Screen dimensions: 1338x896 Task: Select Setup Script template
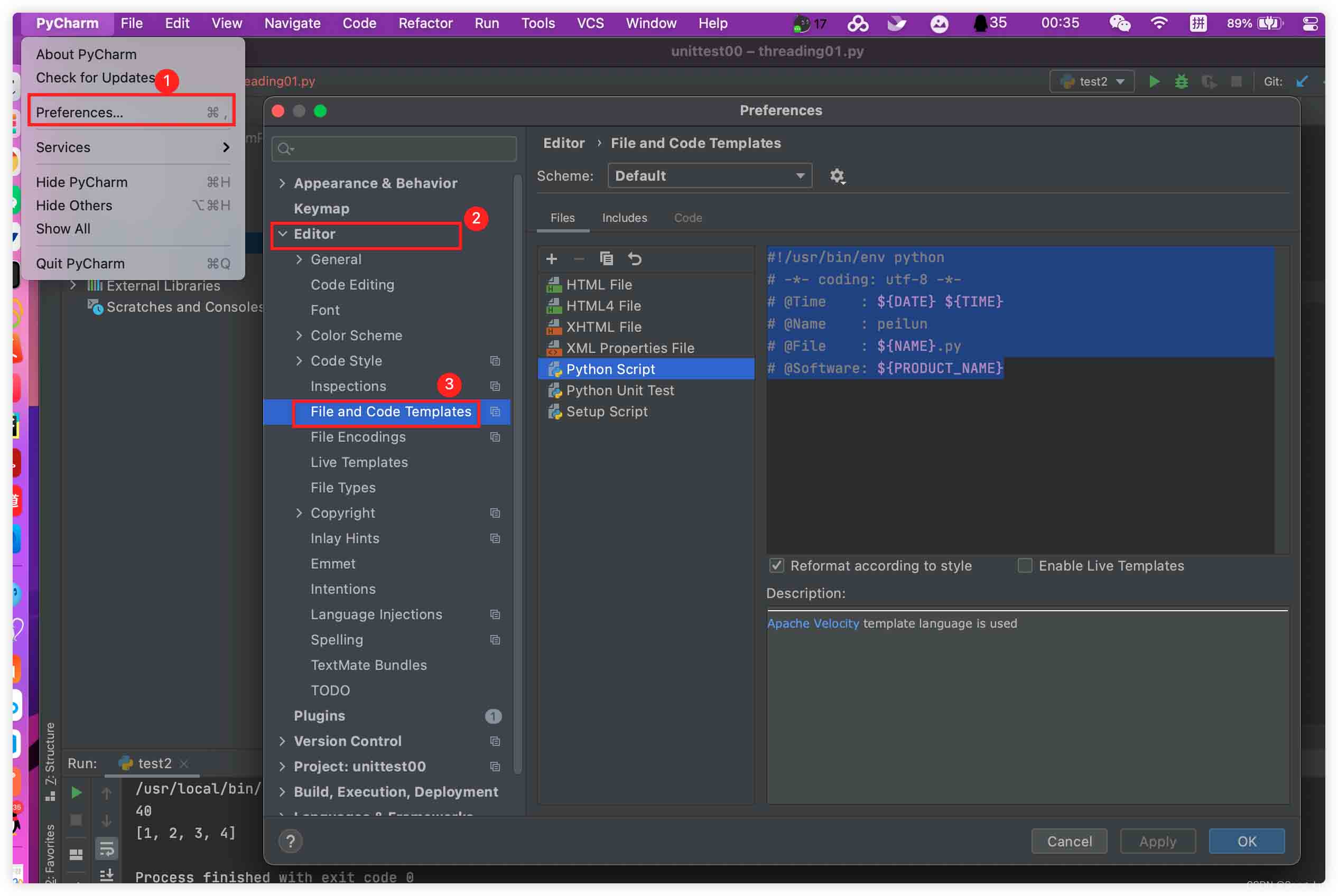coord(646,412)
